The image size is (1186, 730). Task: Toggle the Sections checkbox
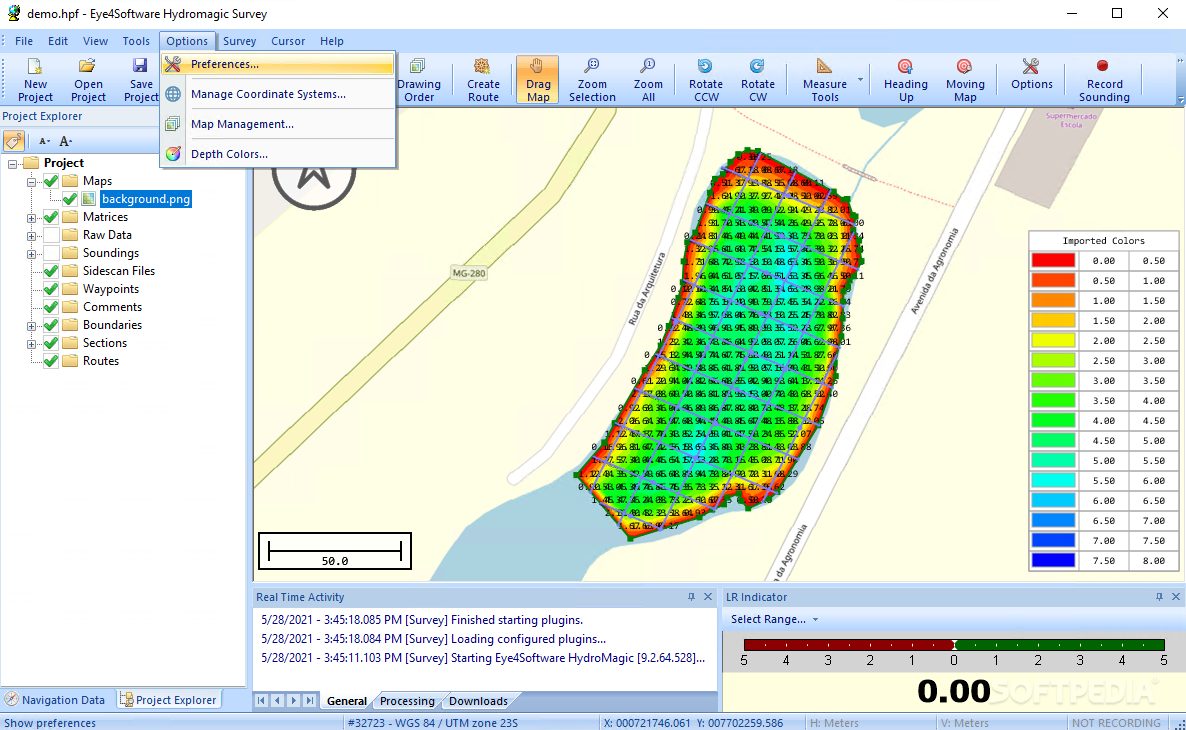[51, 343]
